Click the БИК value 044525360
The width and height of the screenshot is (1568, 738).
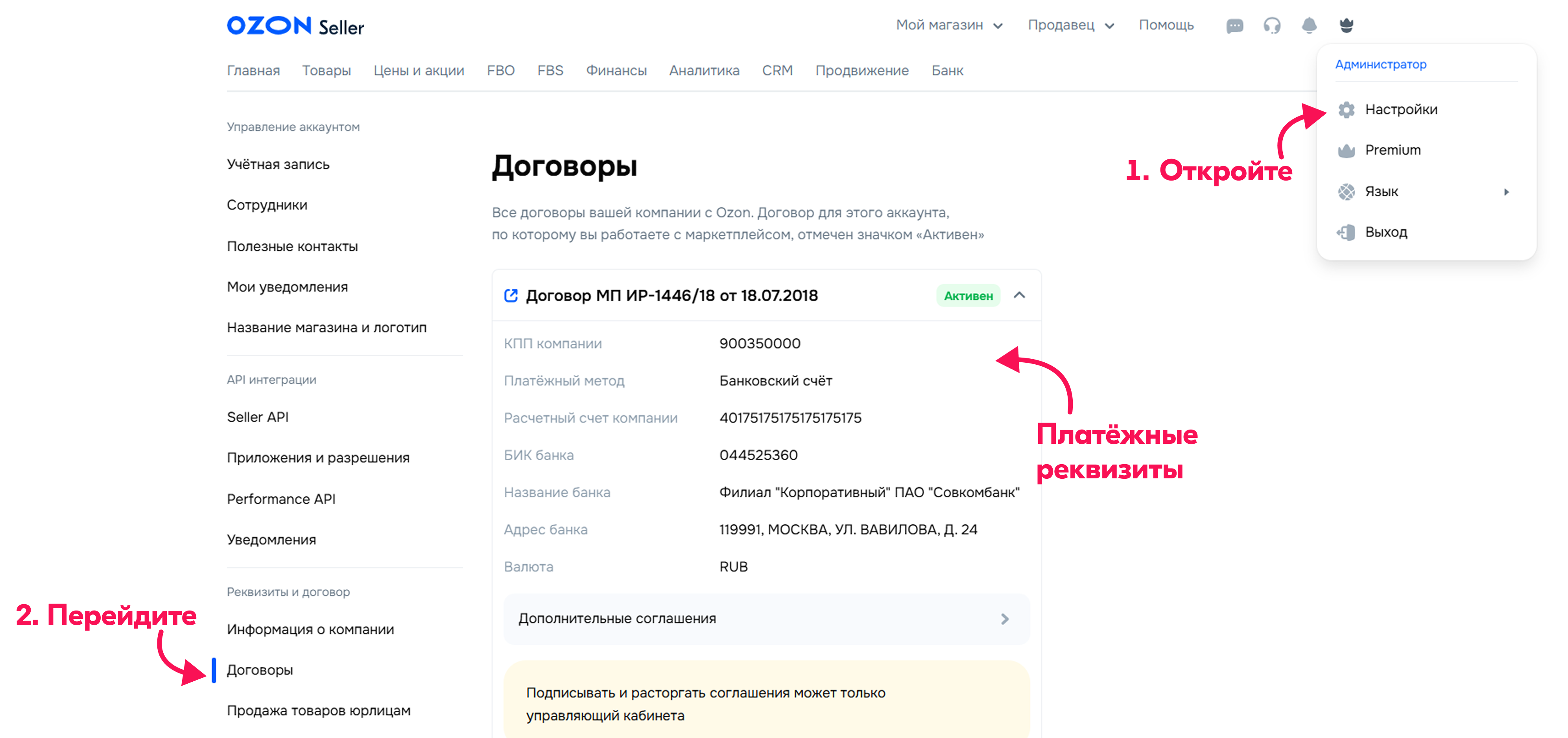pyautogui.click(x=758, y=455)
